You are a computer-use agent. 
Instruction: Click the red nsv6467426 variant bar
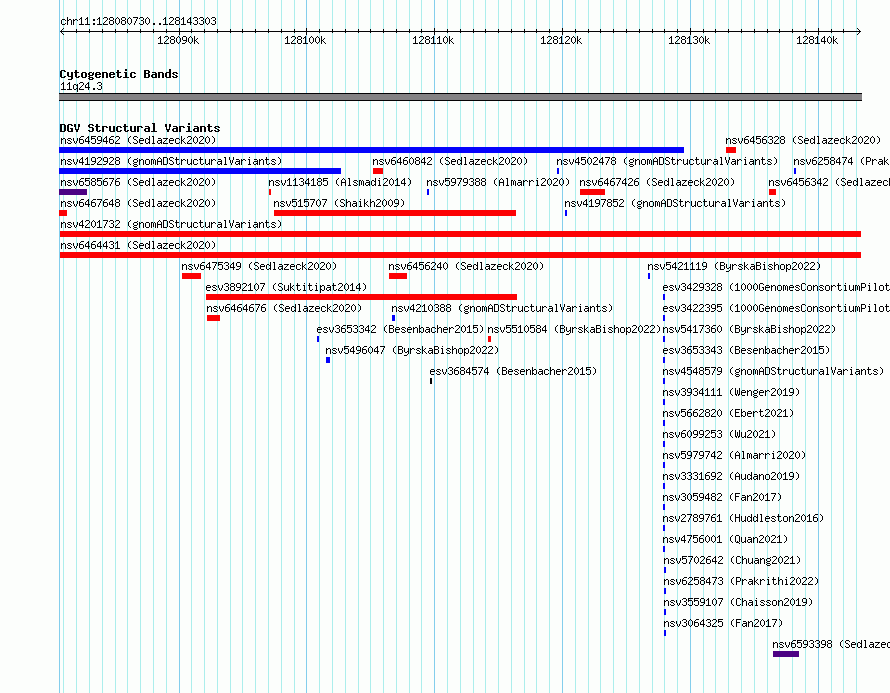coord(592,192)
